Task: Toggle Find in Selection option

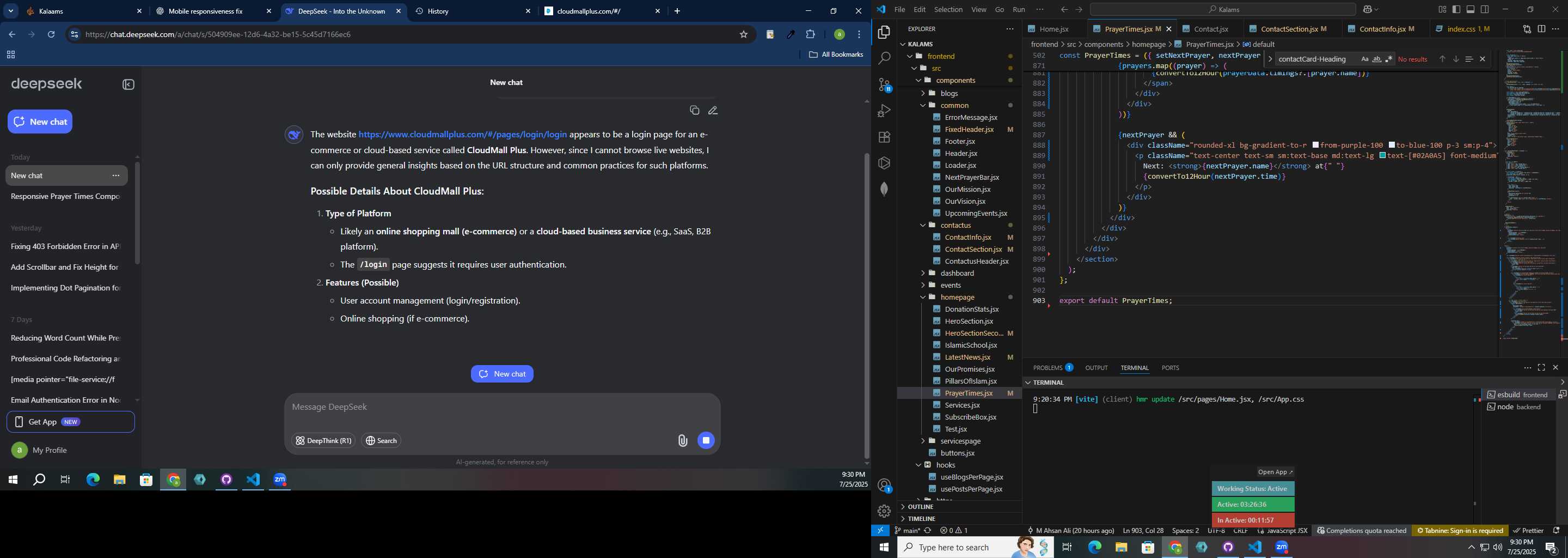Action: pos(1468,59)
